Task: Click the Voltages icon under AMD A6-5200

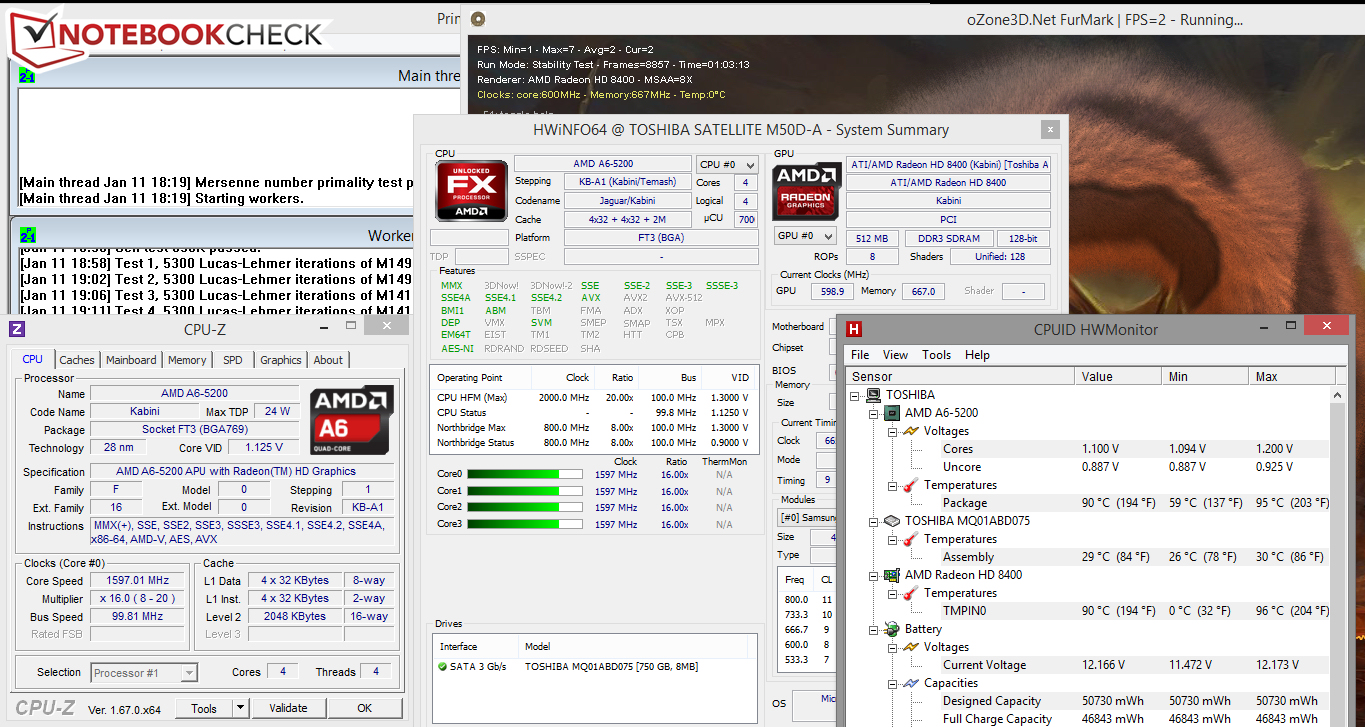Action: pyautogui.click(x=911, y=431)
